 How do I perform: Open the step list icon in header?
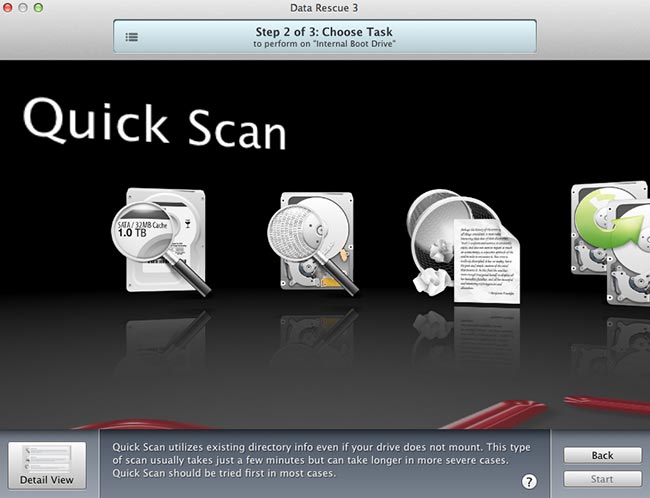[132, 37]
